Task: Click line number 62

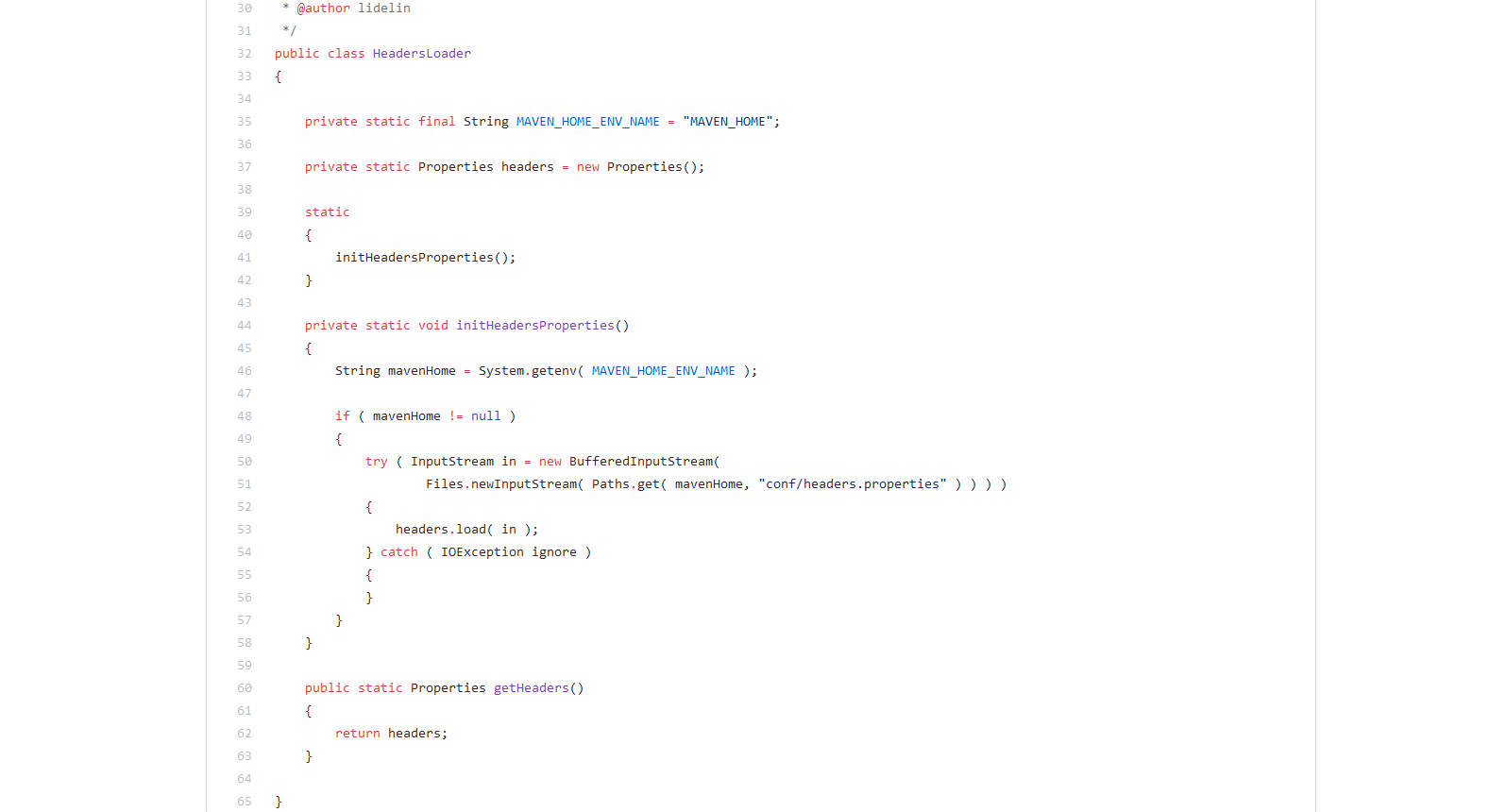Action: click(245, 734)
